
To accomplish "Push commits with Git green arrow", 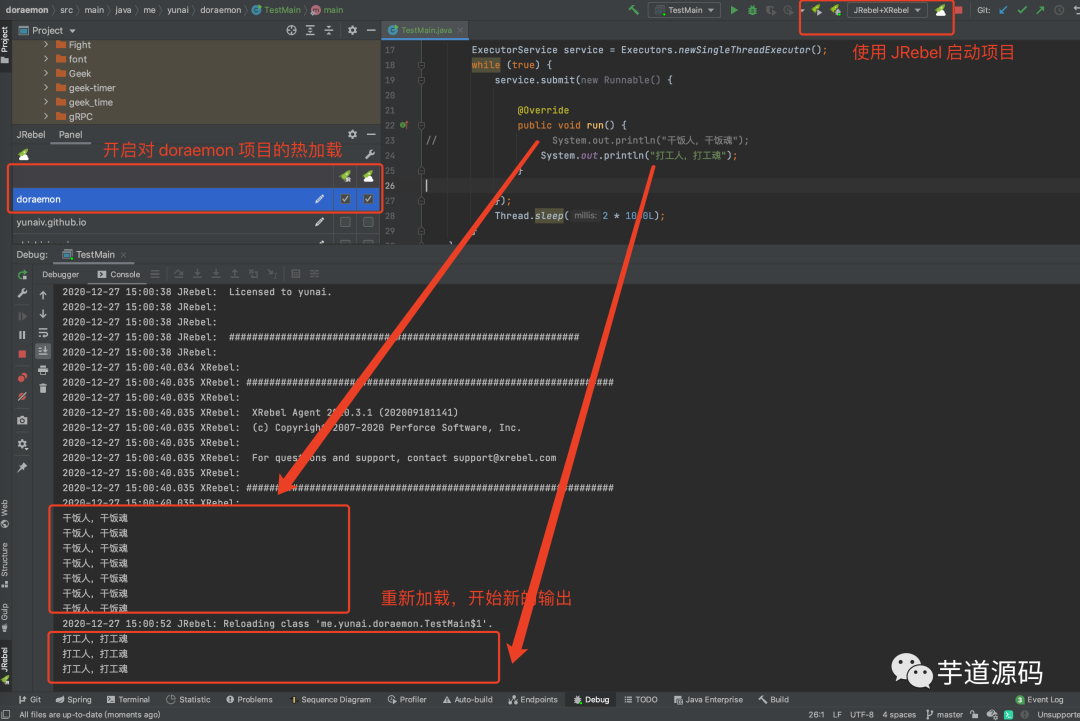I will [1040, 10].
